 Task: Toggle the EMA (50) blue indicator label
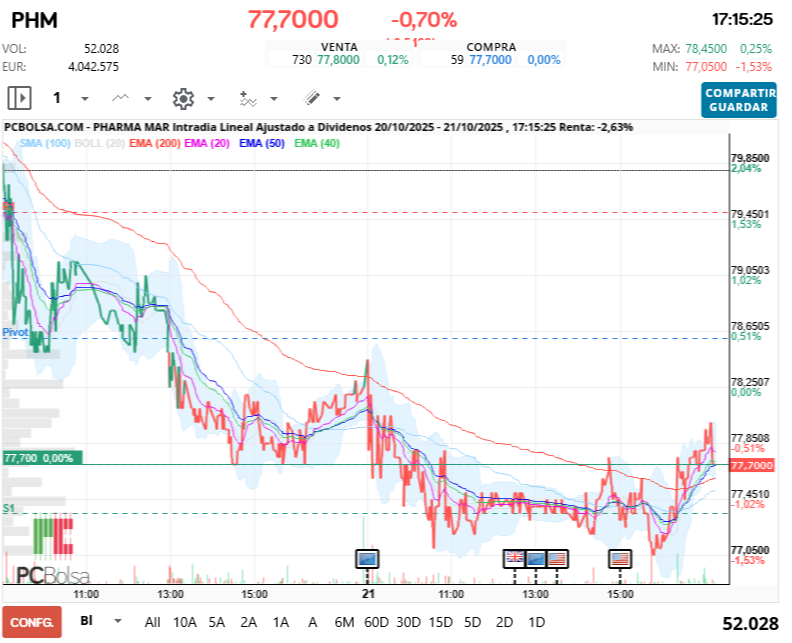click(x=261, y=144)
